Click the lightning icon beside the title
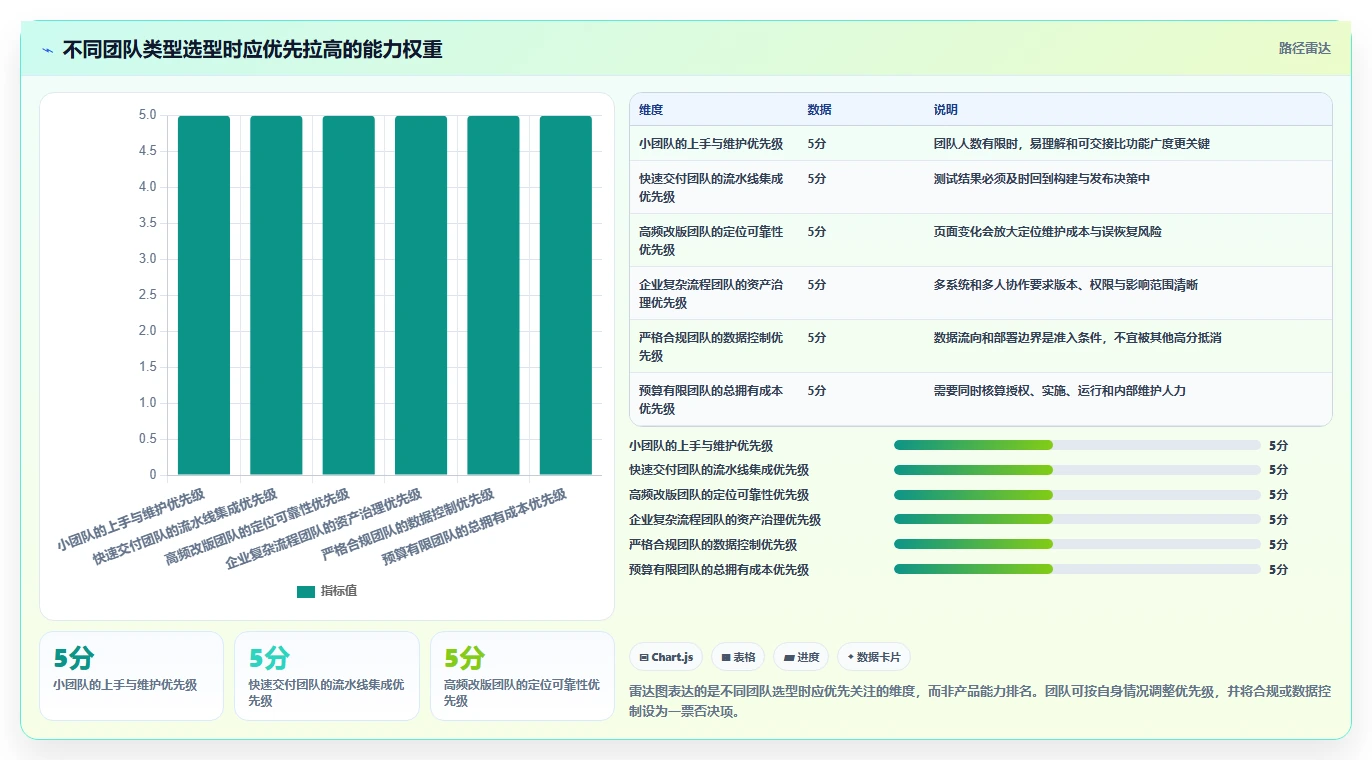This screenshot has width=1372, height=760. [47, 49]
